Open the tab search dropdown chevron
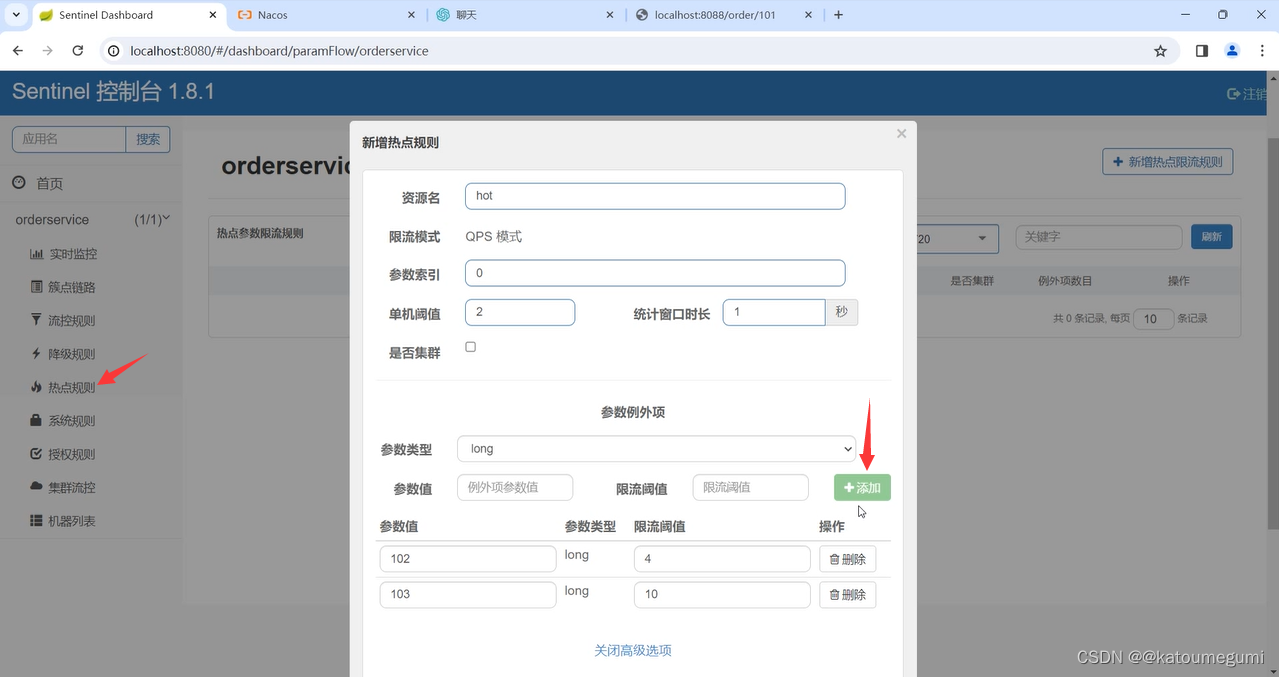Viewport: 1279px width, 677px height. [x=16, y=15]
